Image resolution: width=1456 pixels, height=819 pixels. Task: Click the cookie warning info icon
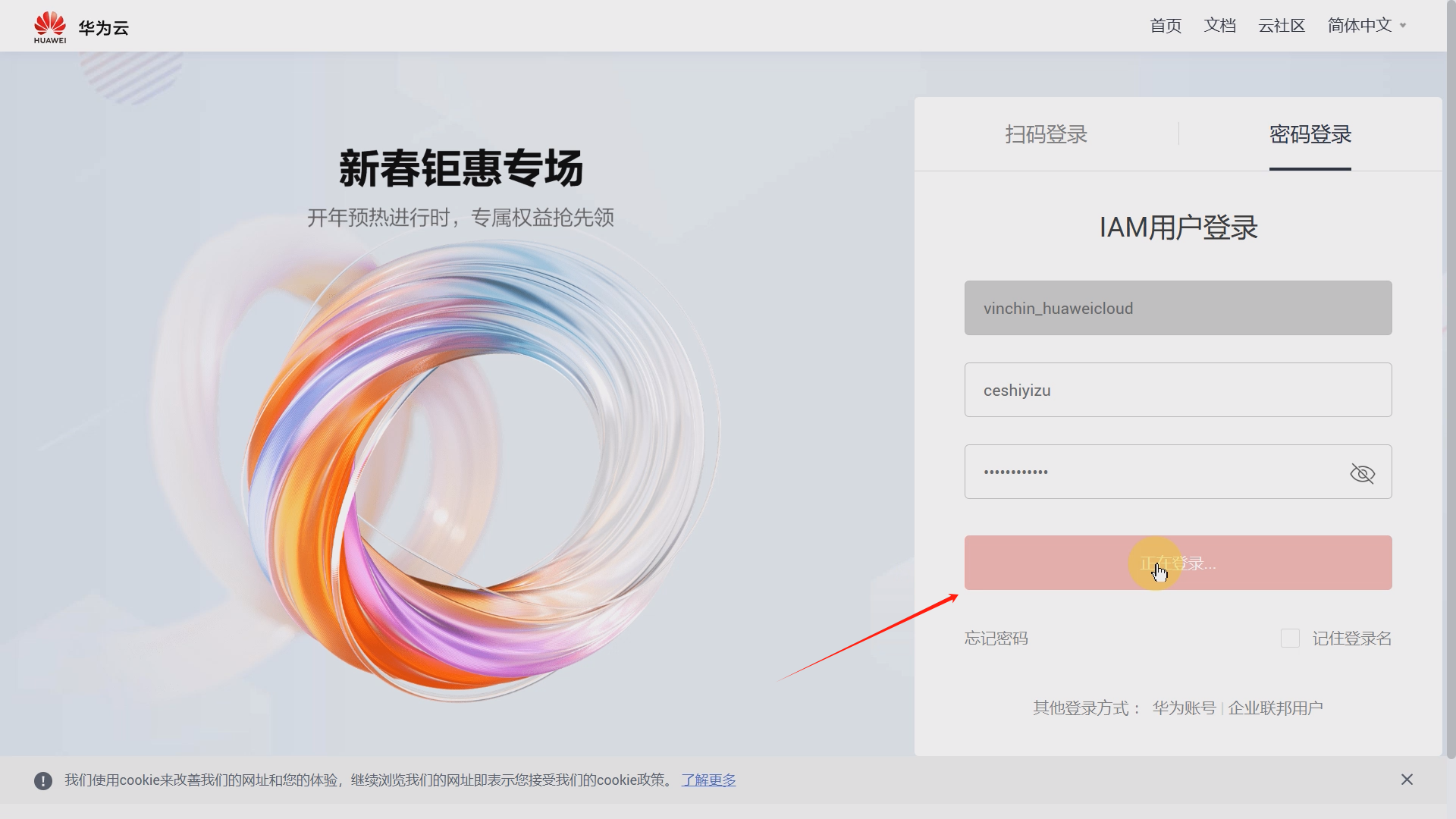click(x=43, y=780)
